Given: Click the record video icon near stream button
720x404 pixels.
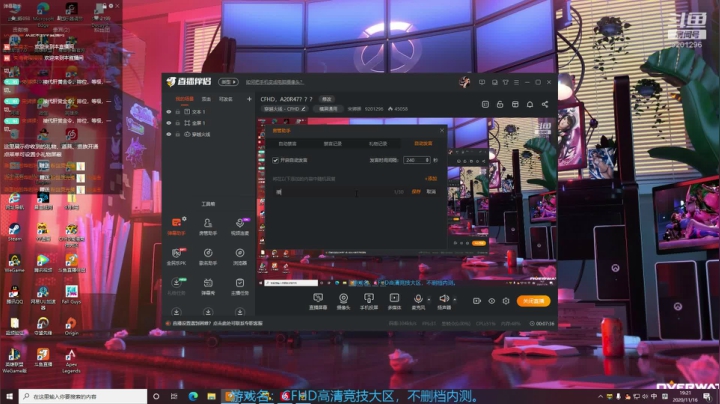Looking at the screenshot, I should [x=477, y=301].
